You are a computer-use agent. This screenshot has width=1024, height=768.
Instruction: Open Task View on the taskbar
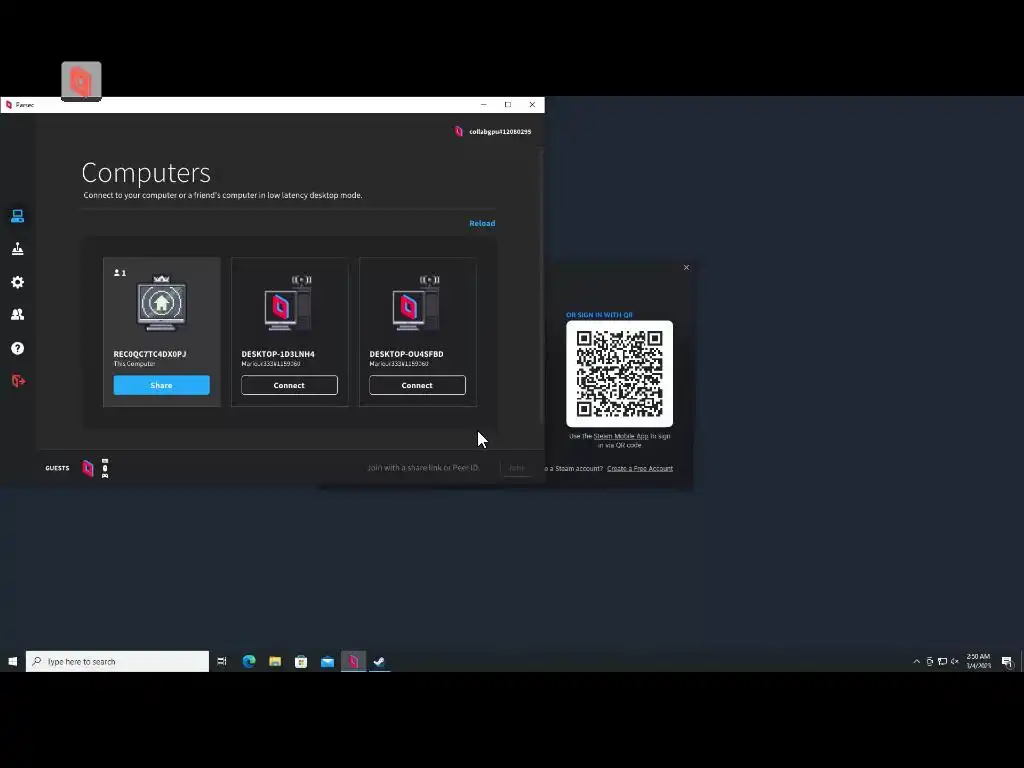coord(221,662)
